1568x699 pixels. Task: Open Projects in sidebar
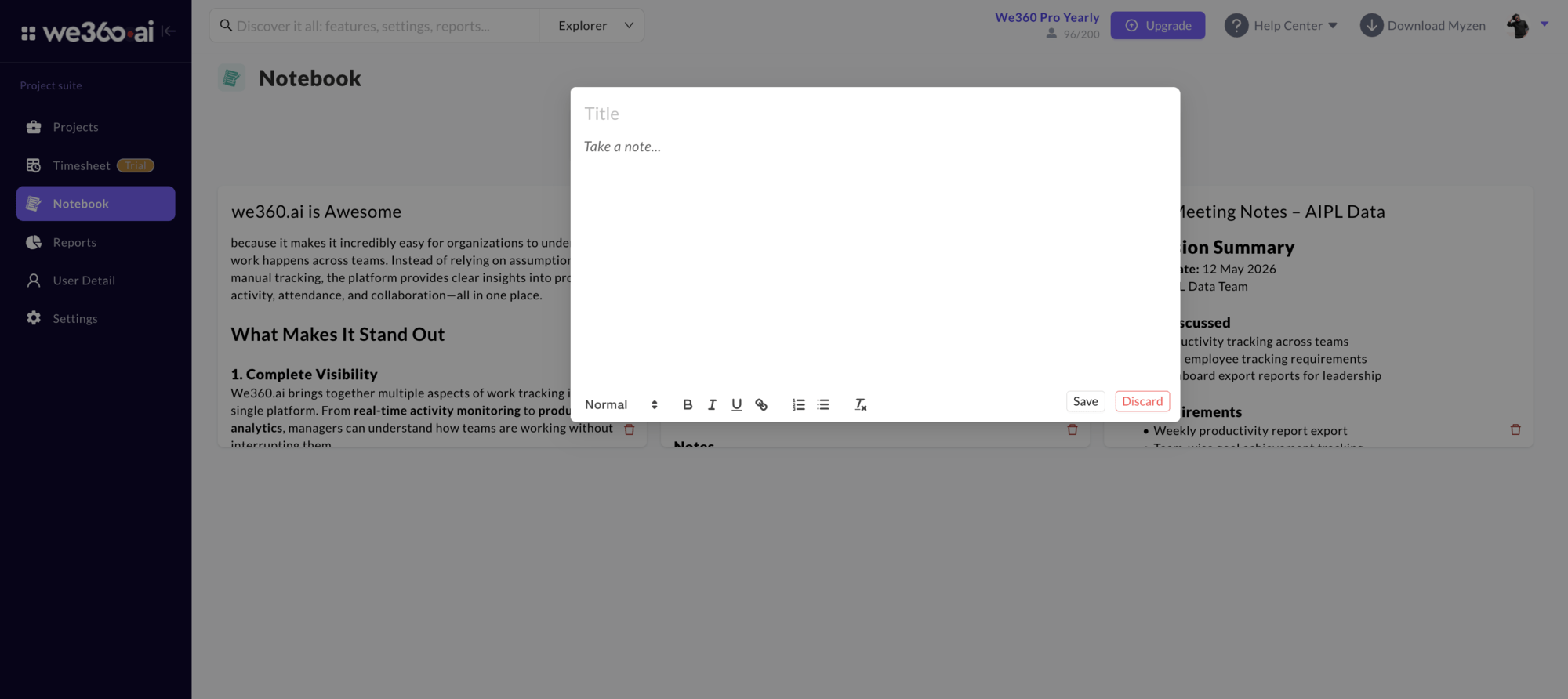click(x=96, y=127)
